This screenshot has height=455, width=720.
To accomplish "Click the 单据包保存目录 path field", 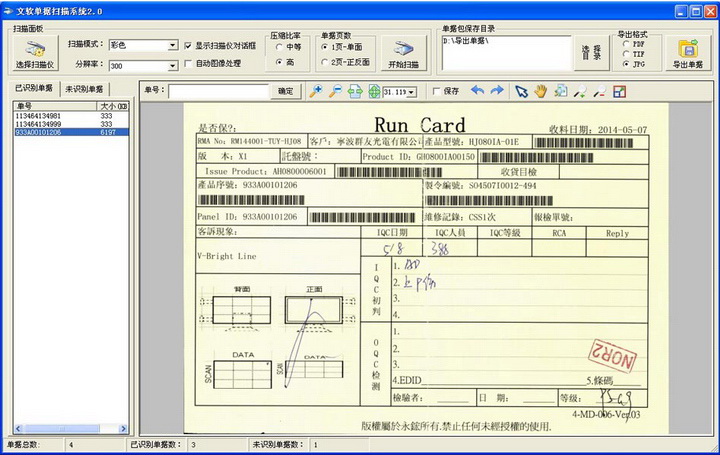I will point(506,53).
